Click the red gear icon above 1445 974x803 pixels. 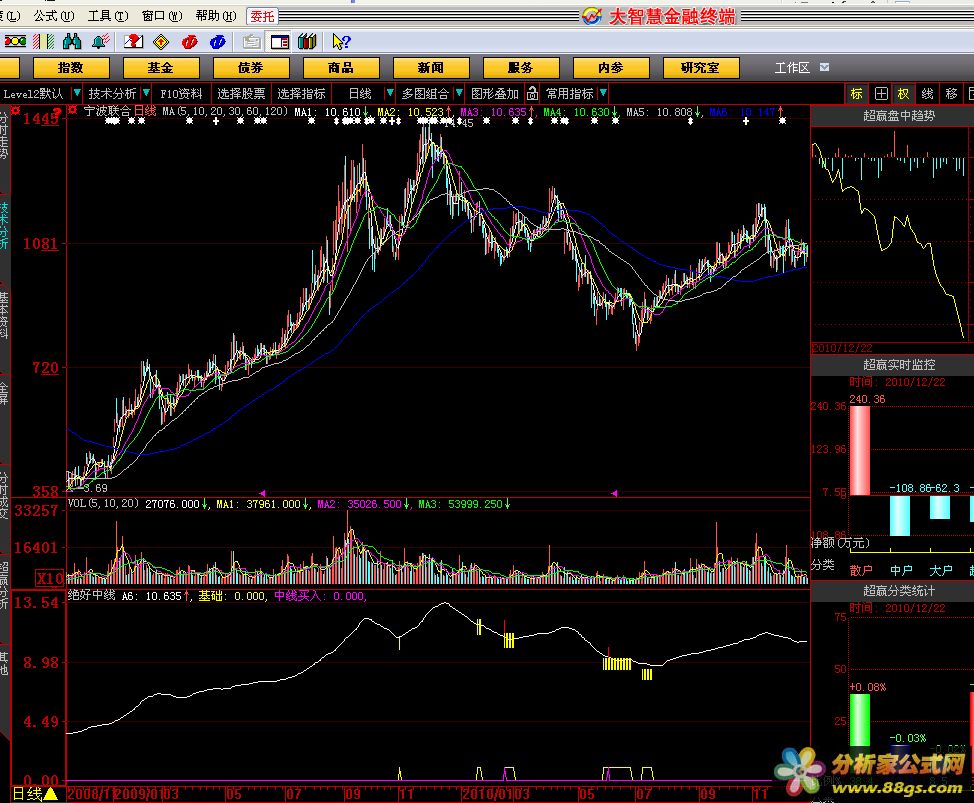pyautogui.click(x=16, y=111)
